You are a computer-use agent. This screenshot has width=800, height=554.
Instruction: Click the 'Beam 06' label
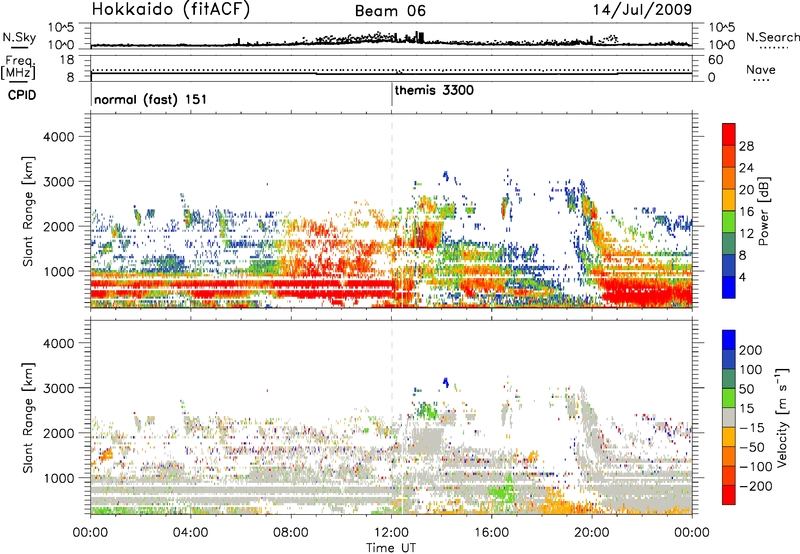pos(390,11)
